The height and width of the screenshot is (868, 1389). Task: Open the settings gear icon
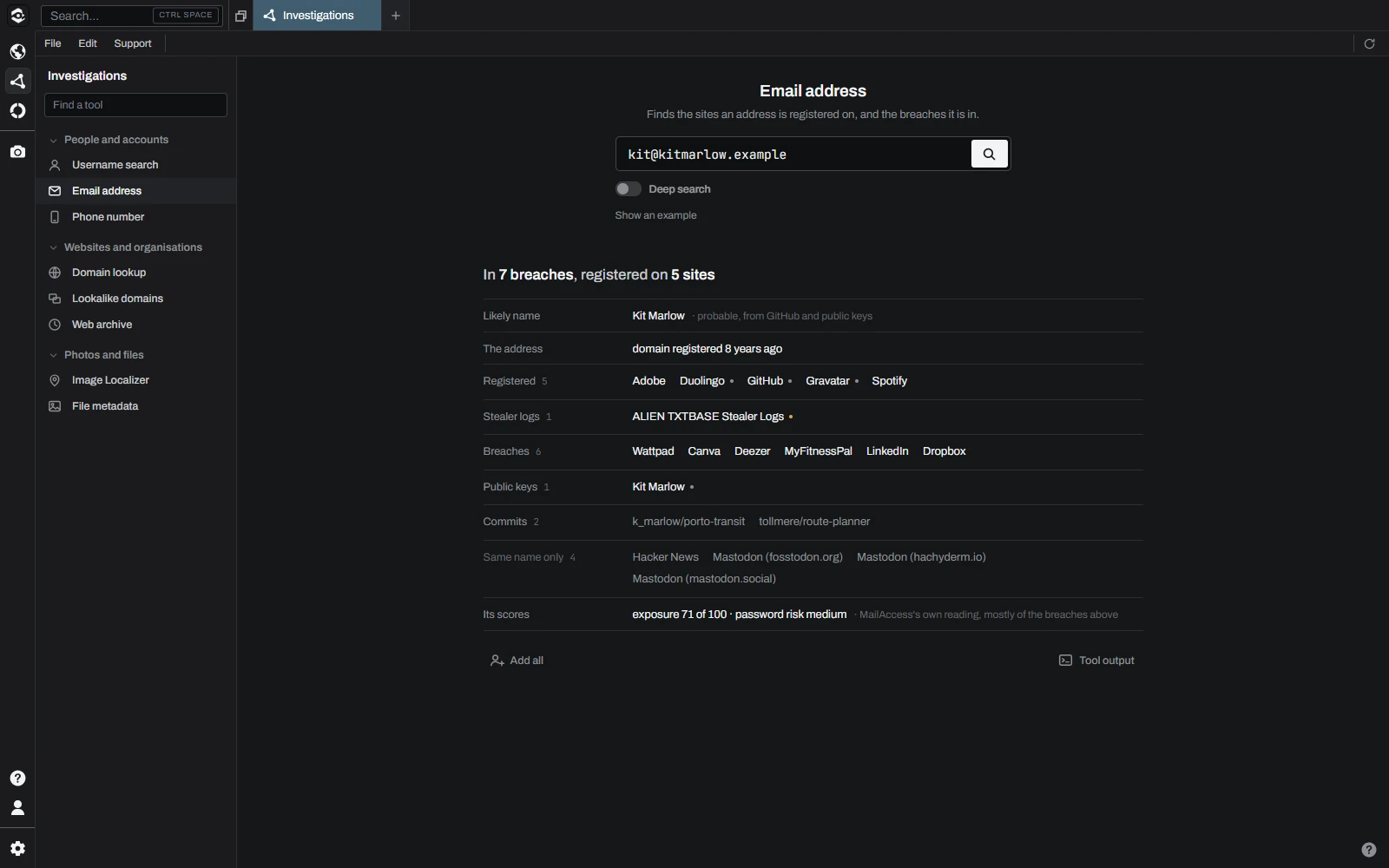pyautogui.click(x=17, y=848)
